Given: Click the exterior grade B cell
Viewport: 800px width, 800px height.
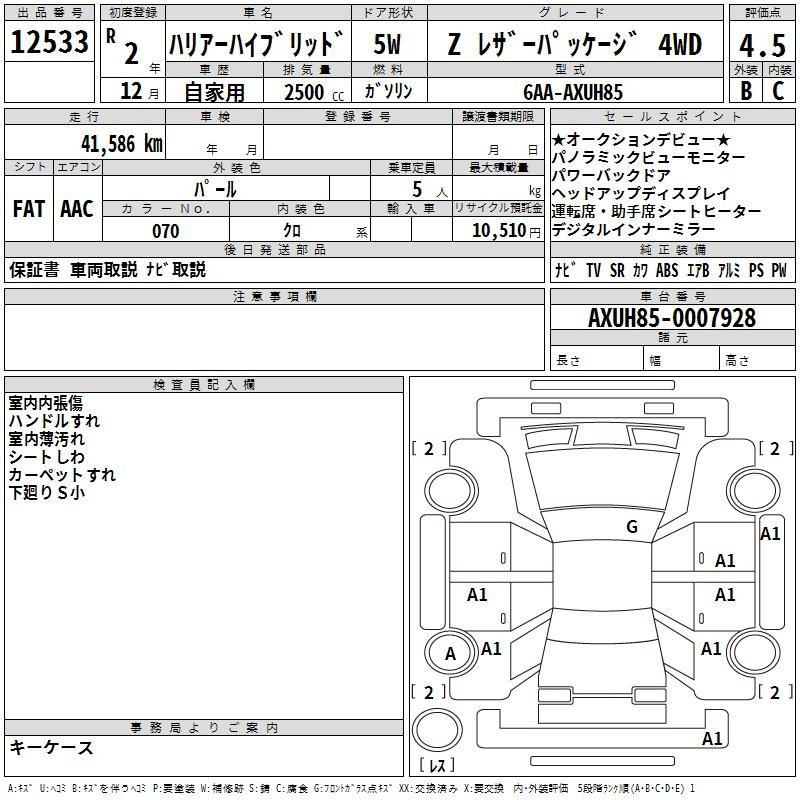Looking at the screenshot, I should click(745, 90).
